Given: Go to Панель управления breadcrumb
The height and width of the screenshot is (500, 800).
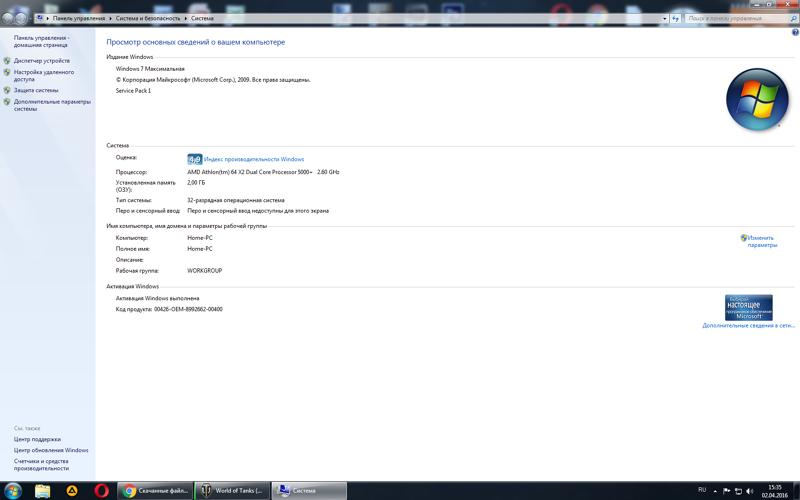Looking at the screenshot, I should tap(79, 18).
